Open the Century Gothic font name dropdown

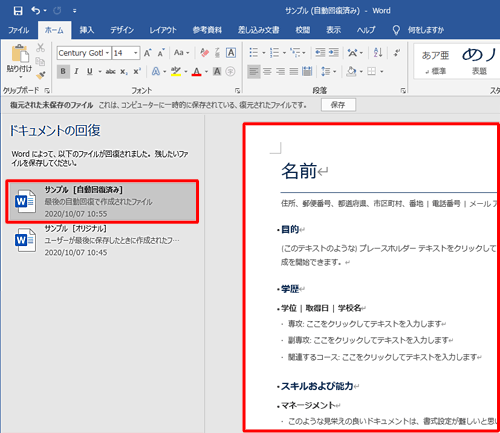point(107,53)
